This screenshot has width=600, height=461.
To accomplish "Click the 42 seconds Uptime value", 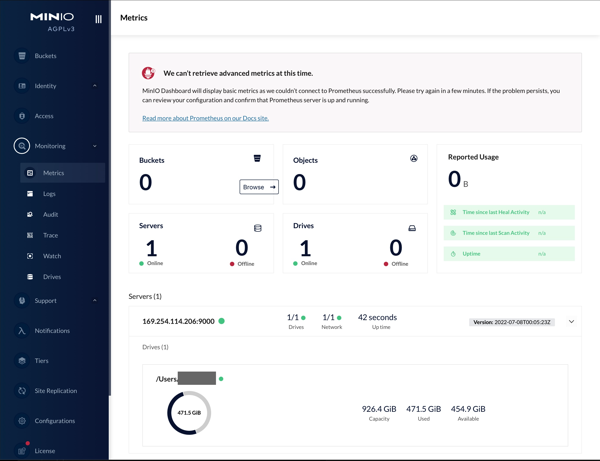I will tap(377, 317).
